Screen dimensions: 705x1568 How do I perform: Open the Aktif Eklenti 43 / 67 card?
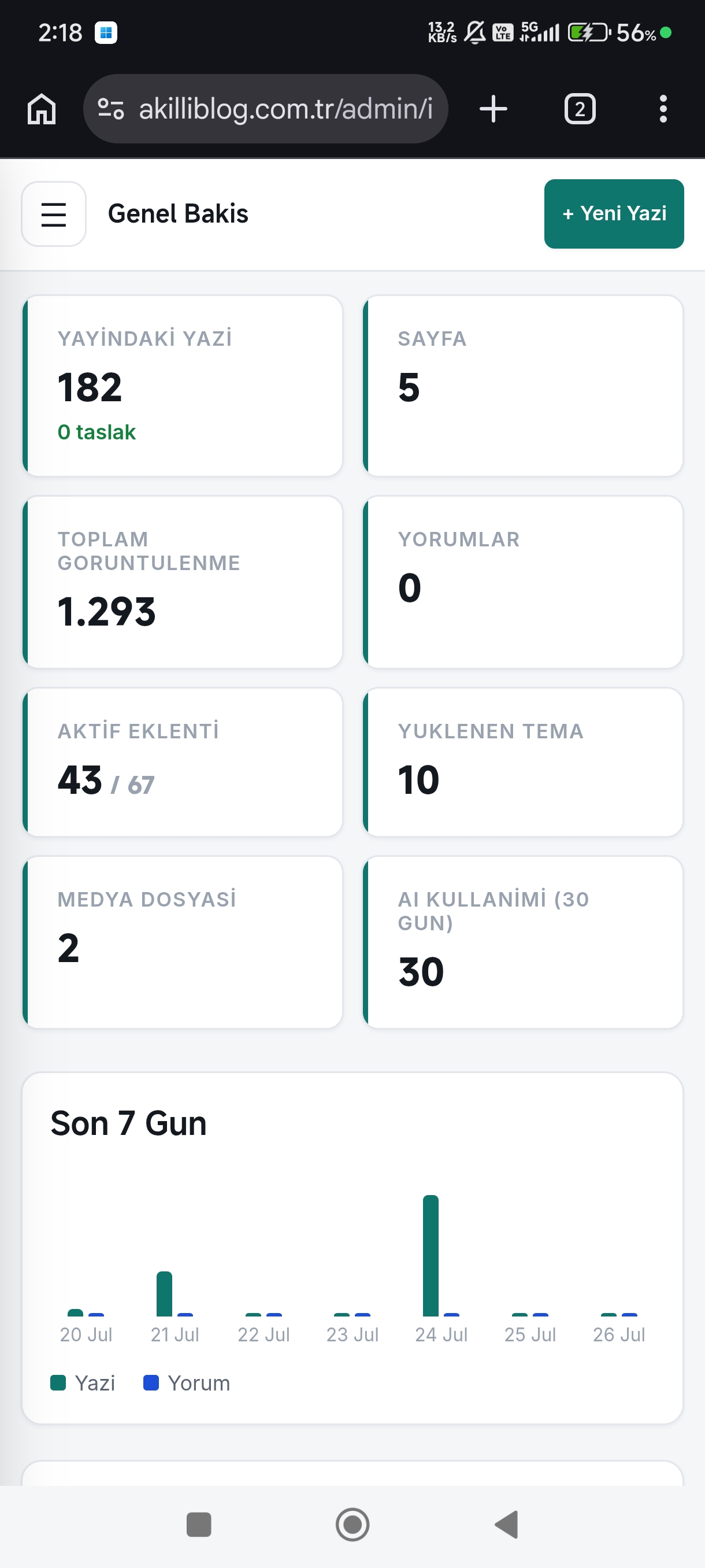183,762
